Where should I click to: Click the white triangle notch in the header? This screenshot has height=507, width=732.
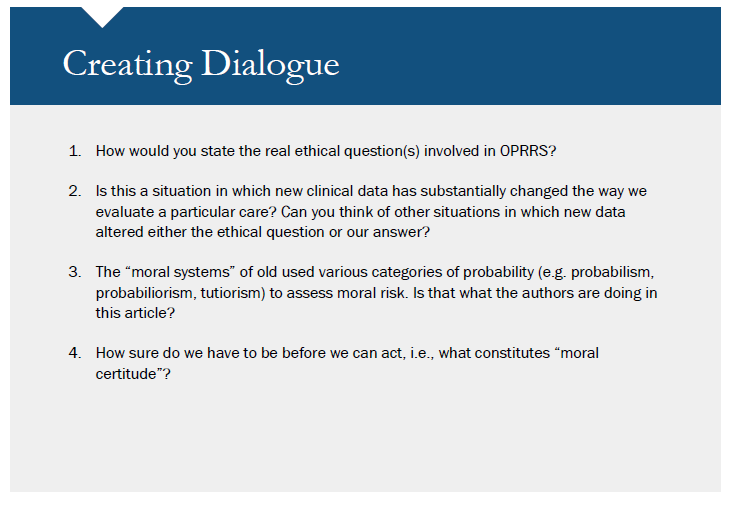tap(102, 15)
